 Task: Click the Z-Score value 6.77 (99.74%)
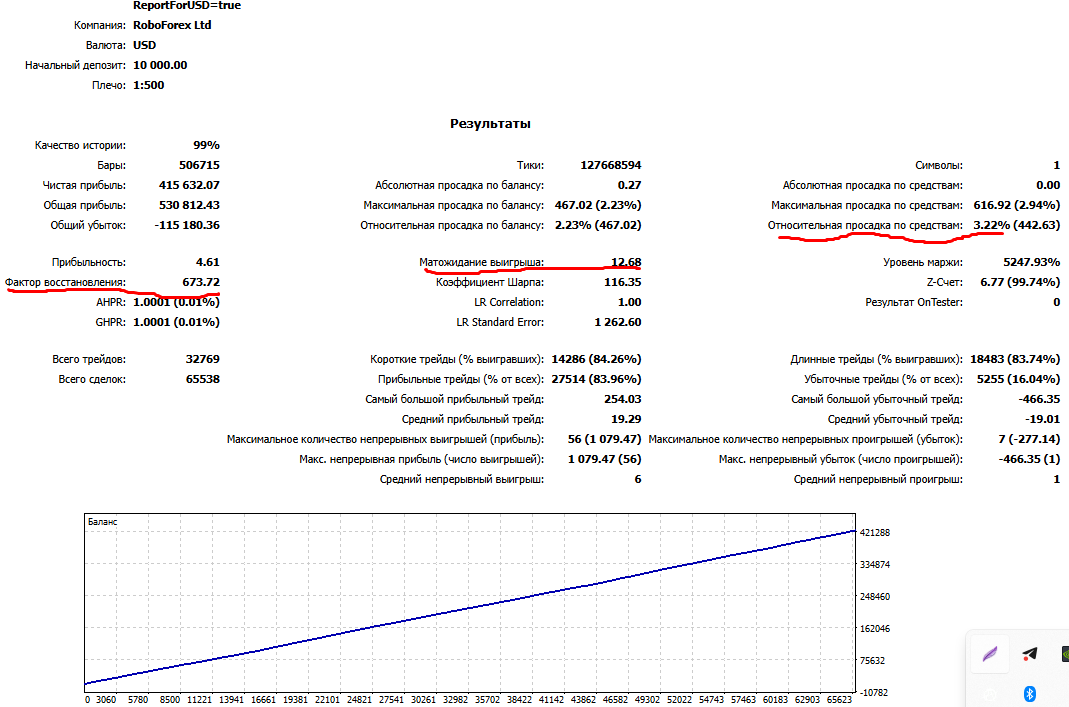point(1021,282)
